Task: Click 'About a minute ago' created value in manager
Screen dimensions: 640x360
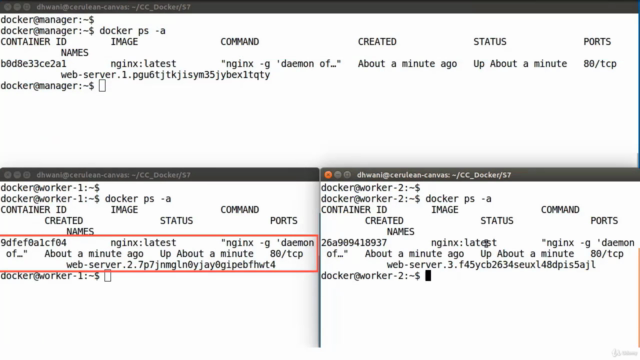Action: point(407,64)
